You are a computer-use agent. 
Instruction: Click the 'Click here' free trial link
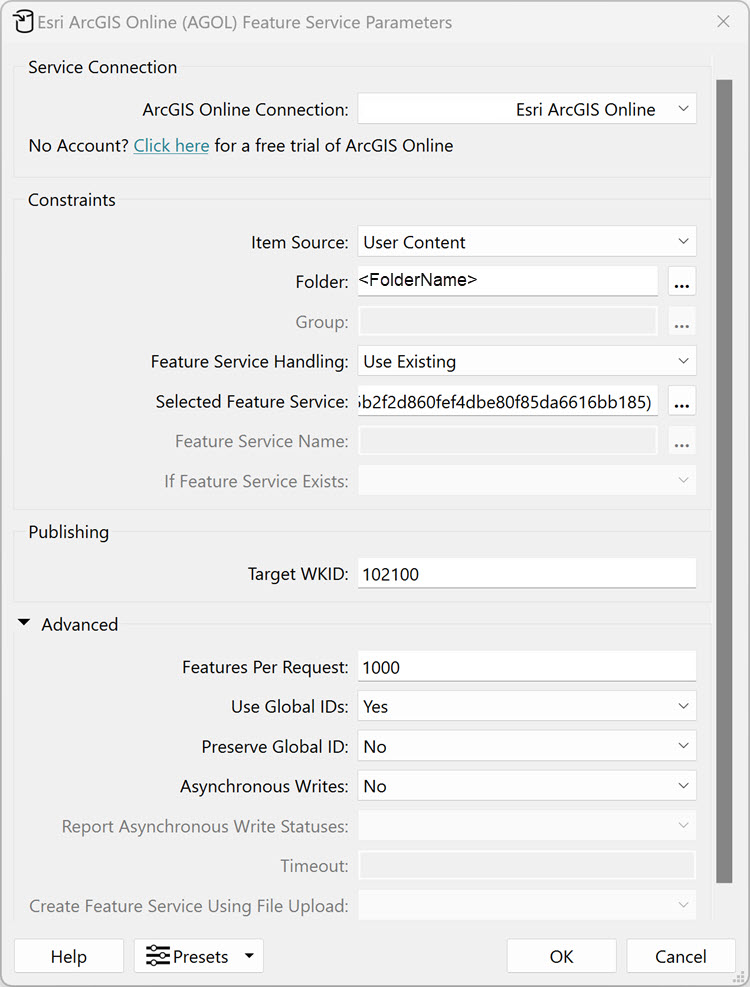(x=171, y=145)
